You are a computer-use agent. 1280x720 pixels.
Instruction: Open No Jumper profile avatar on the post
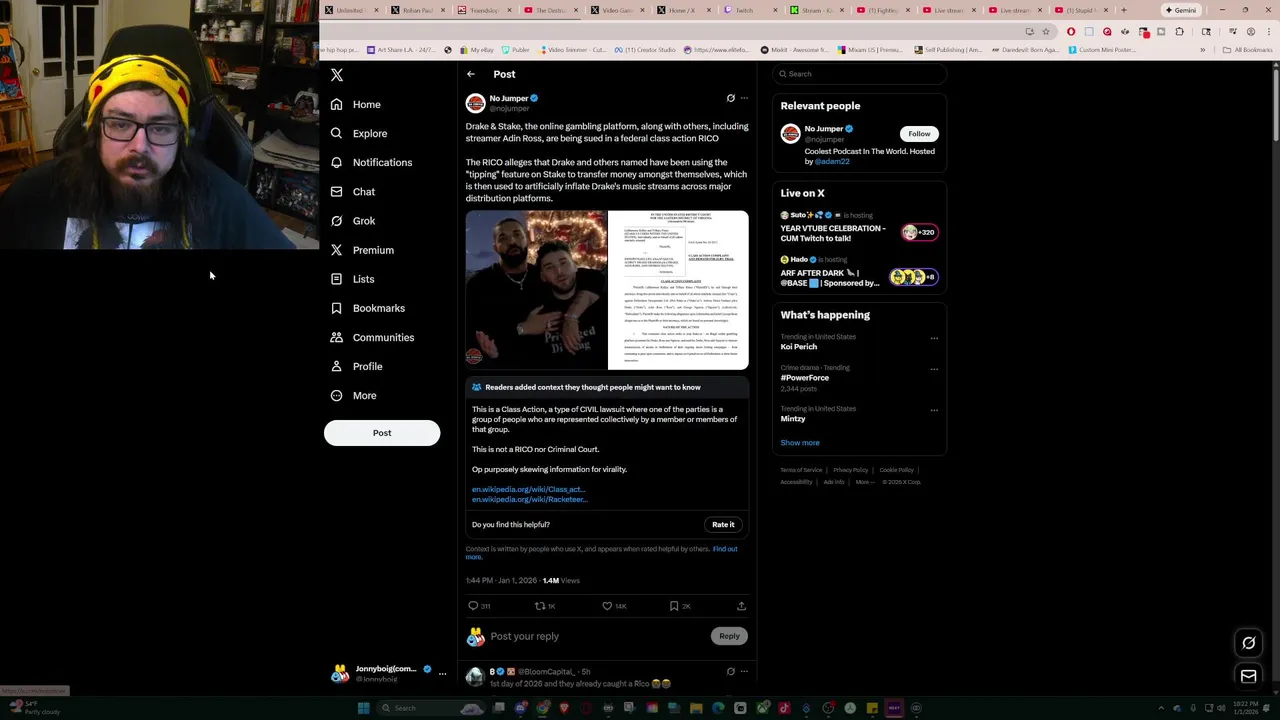pos(475,103)
